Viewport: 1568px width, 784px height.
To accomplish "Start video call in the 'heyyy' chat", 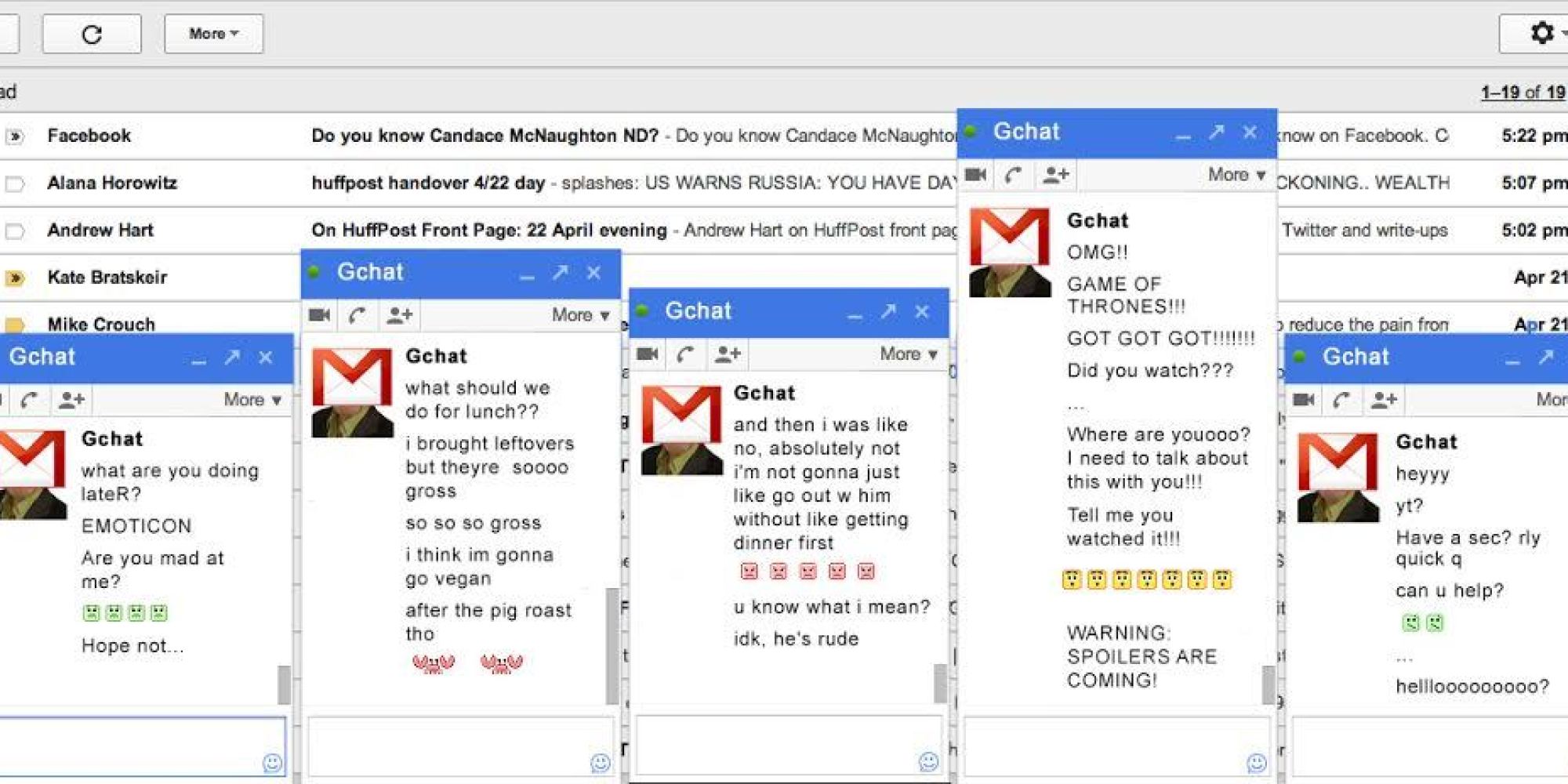I will tap(1304, 401).
